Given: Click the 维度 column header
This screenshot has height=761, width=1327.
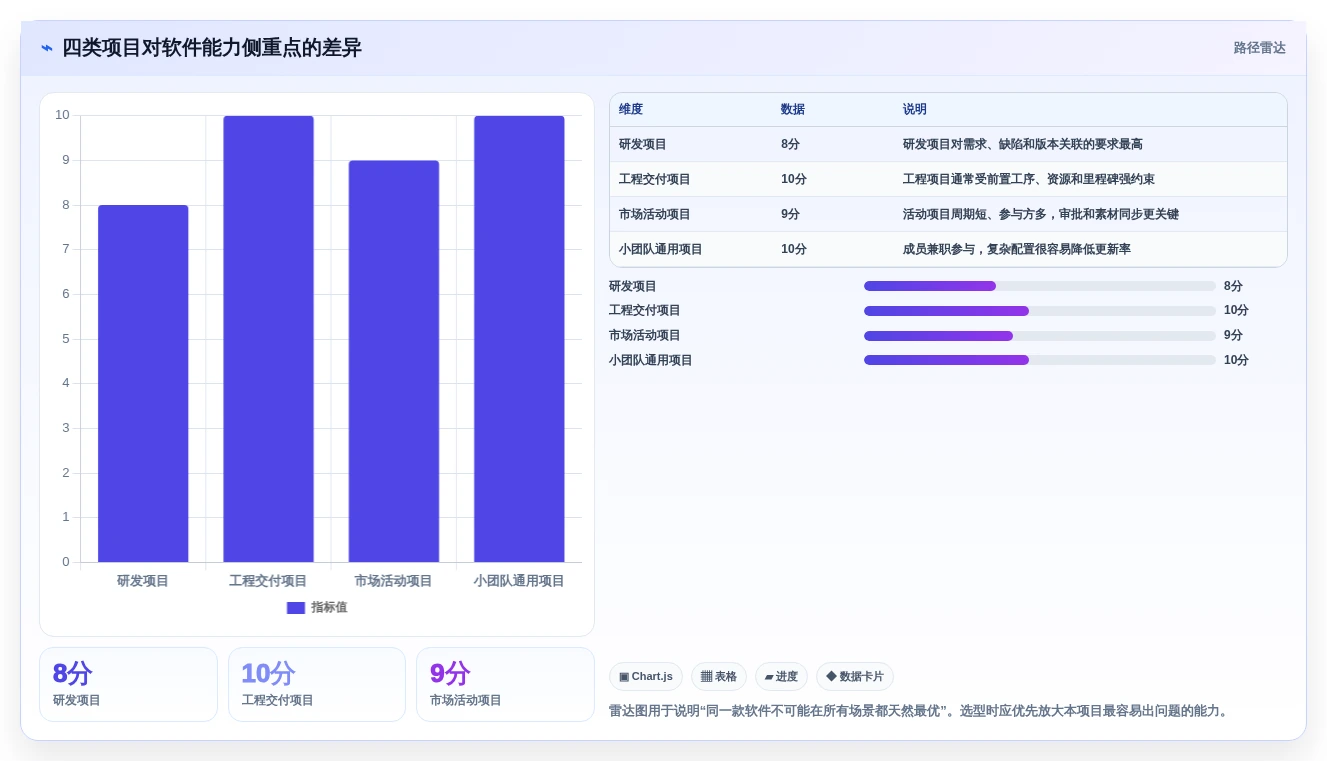Looking at the screenshot, I should (x=631, y=110).
